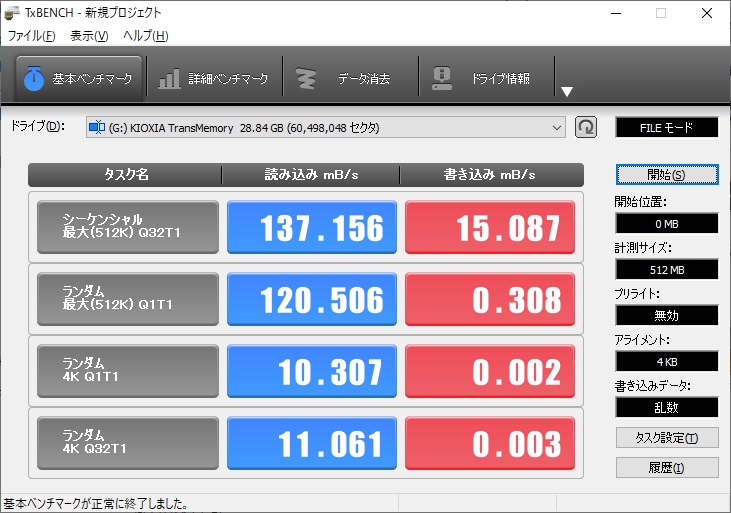Click the status bar completion message

[x=96, y=504]
